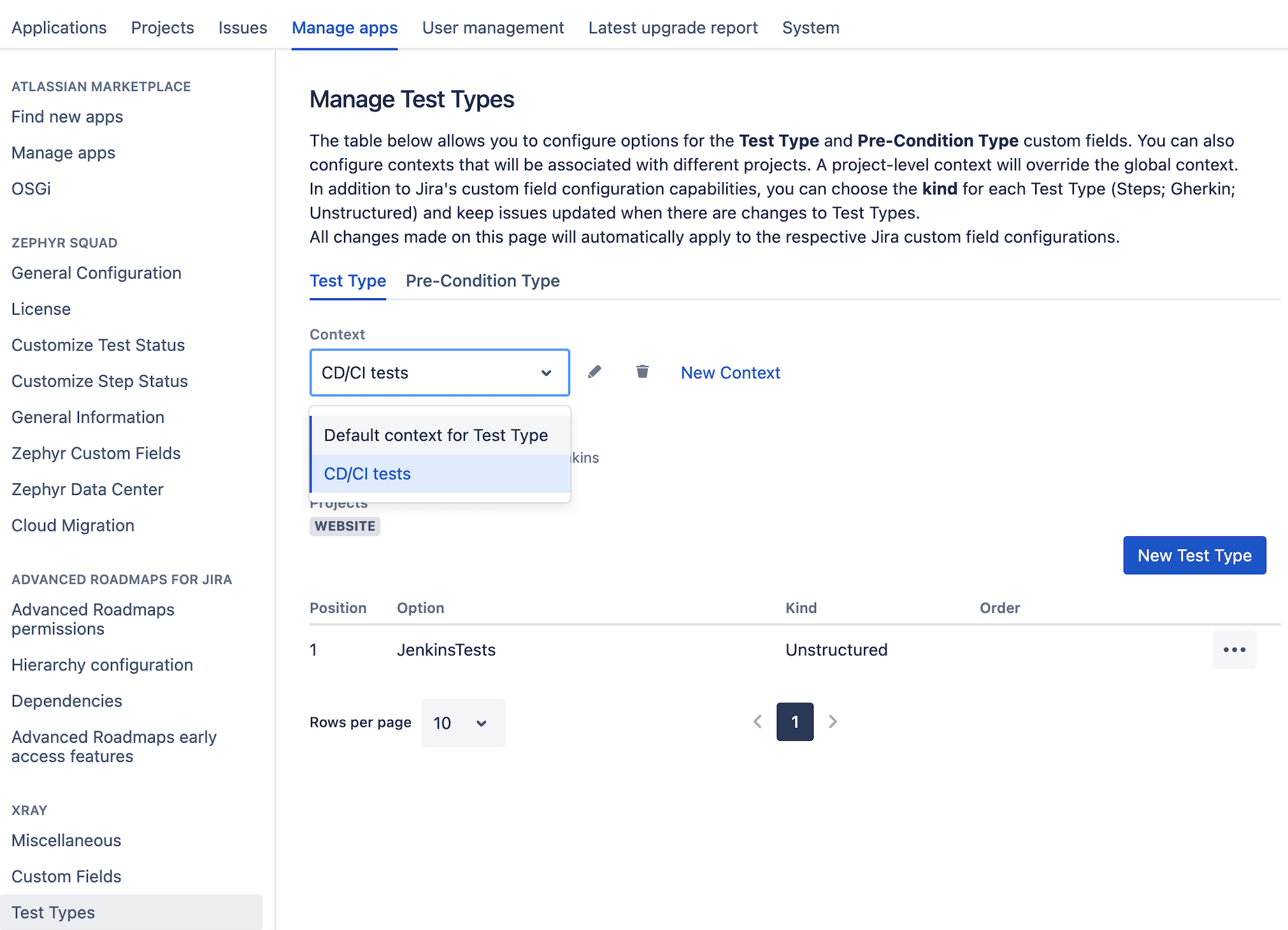Open the three-dot menu for JenkinsTests
This screenshot has width=1288, height=930.
coord(1234,650)
